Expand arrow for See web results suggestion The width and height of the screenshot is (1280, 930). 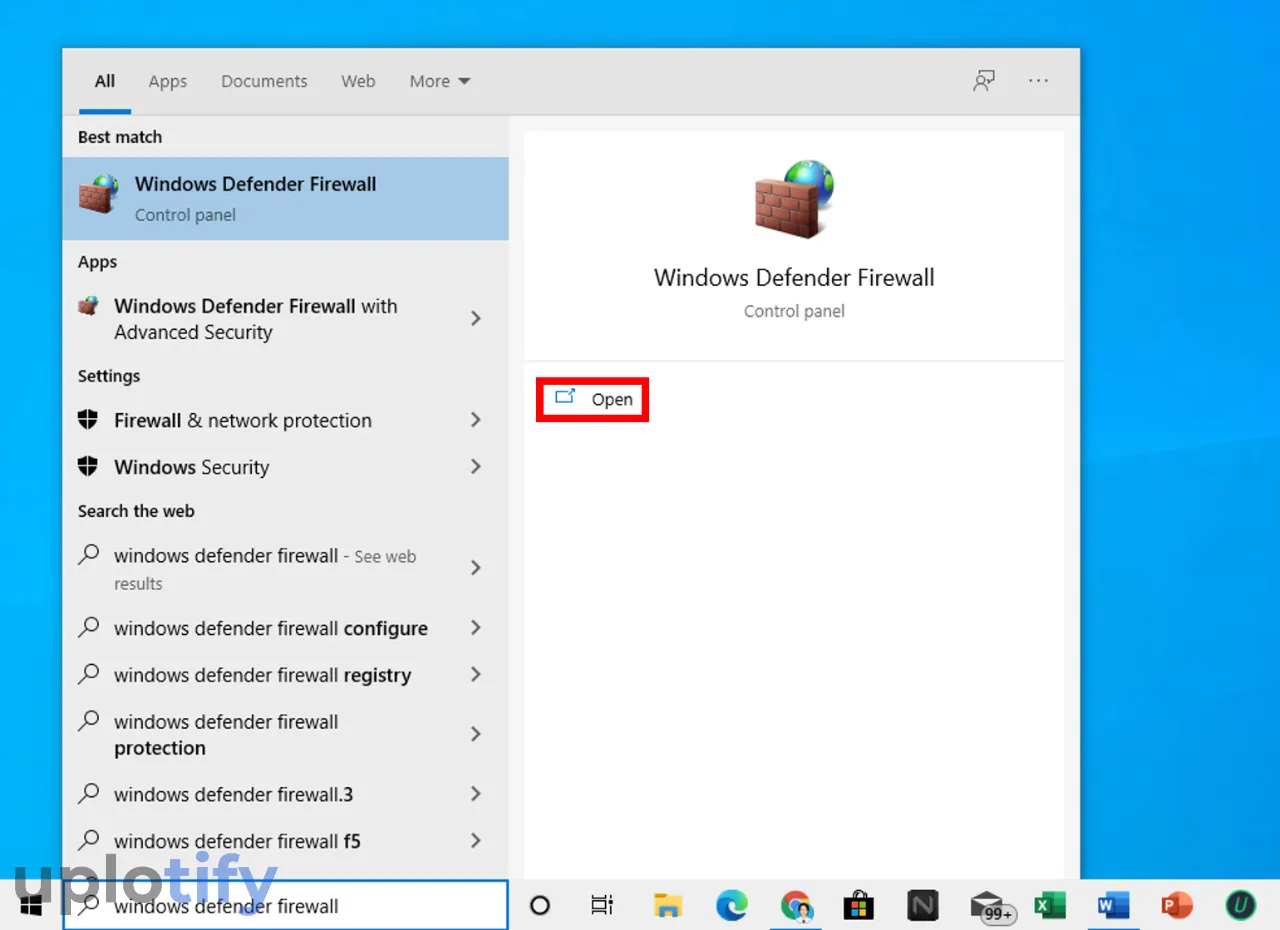pyautogui.click(x=476, y=568)
